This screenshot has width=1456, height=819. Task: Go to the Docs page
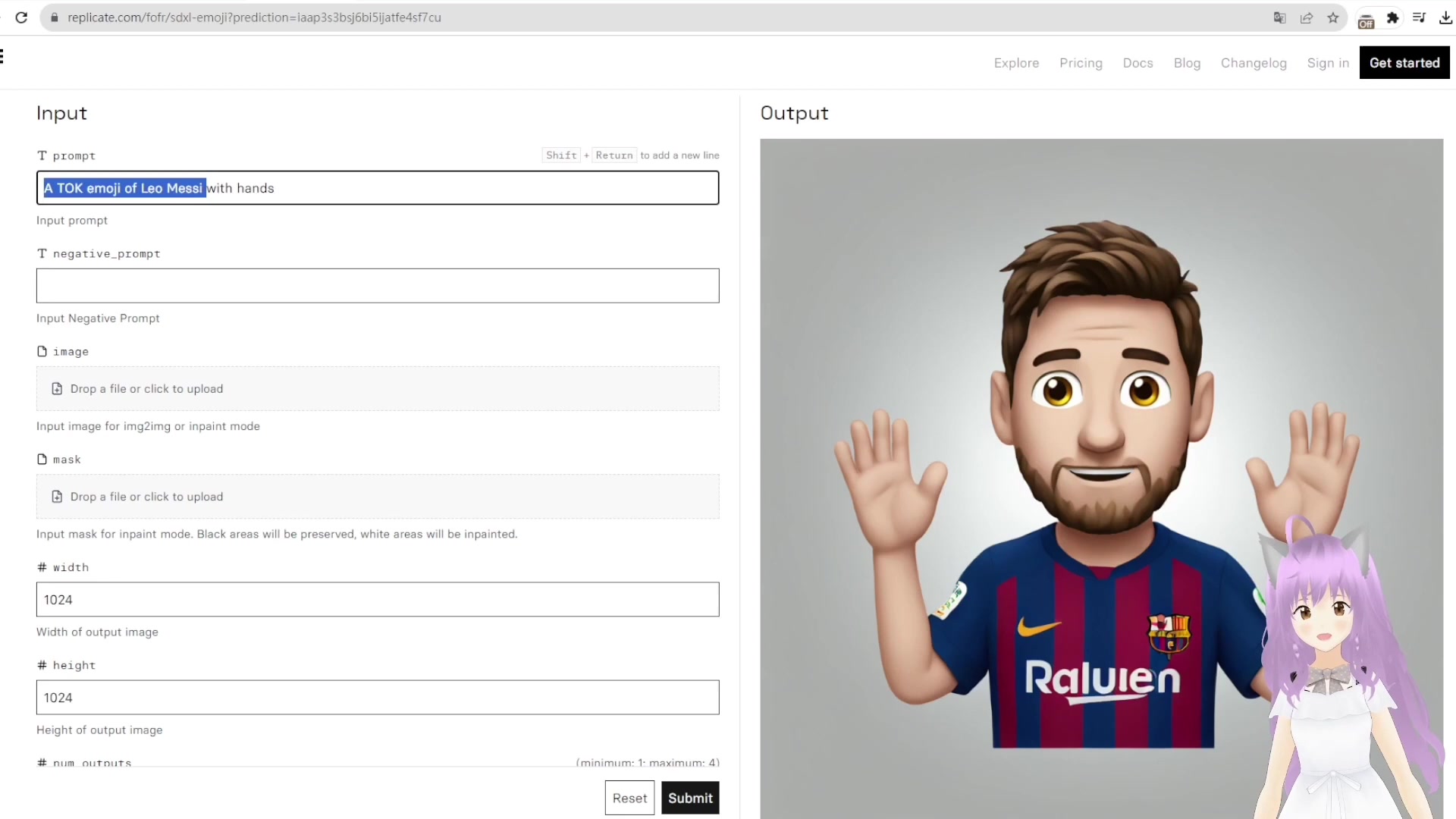click(1137, 63)
